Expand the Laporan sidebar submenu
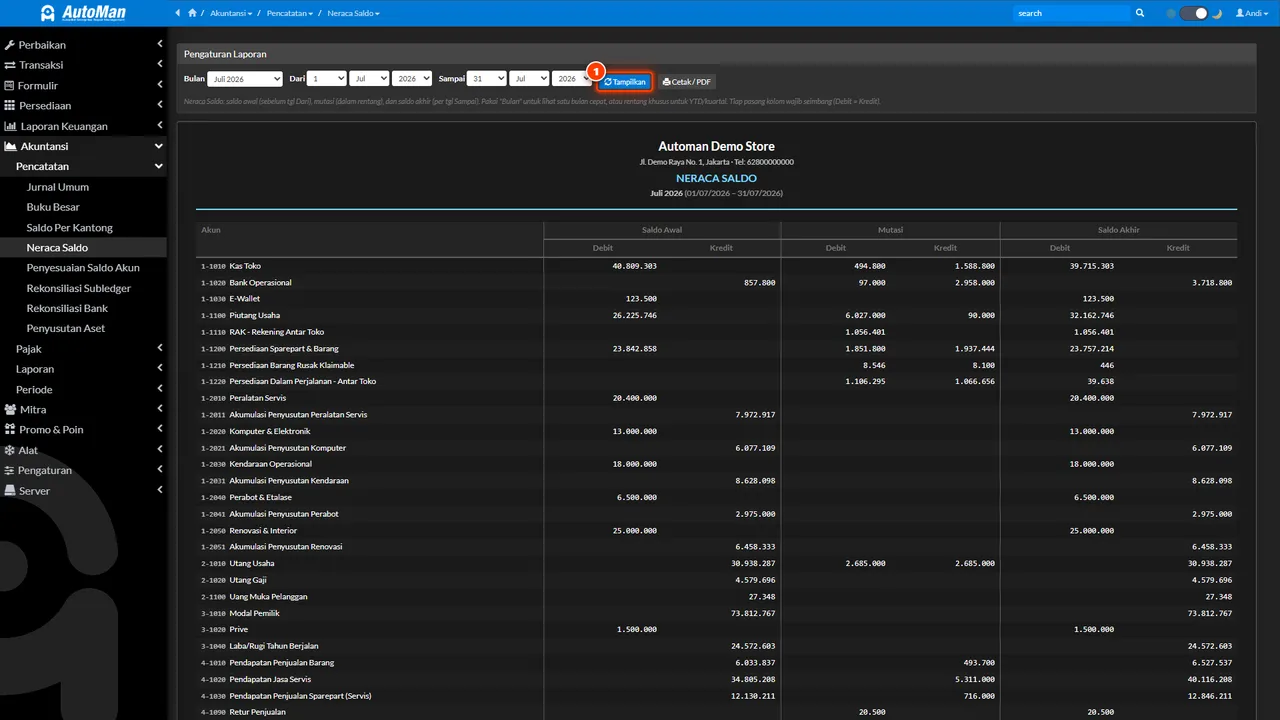 [x=84, y=369]
